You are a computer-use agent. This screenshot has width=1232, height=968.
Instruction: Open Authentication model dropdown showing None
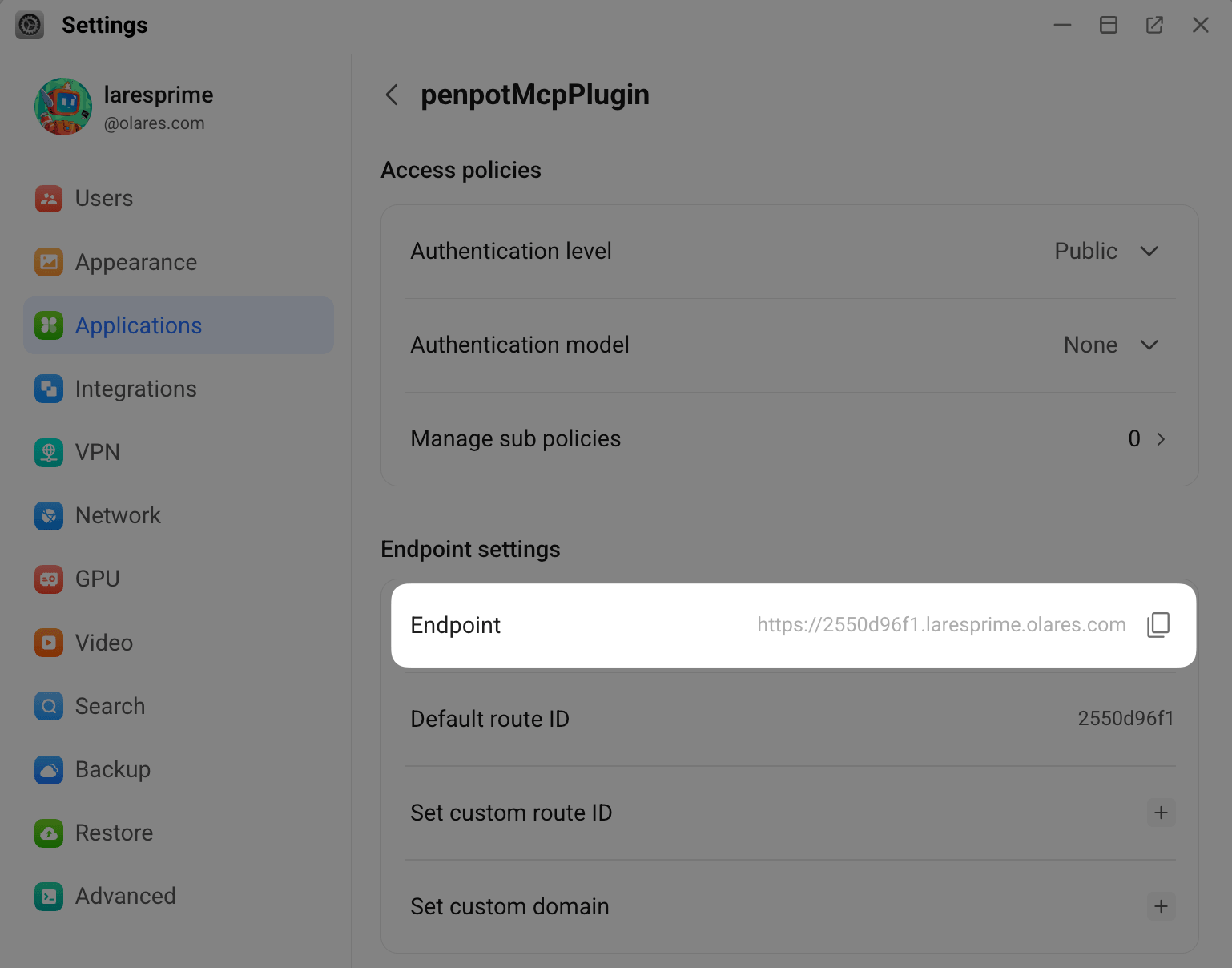coord(1111,345)
